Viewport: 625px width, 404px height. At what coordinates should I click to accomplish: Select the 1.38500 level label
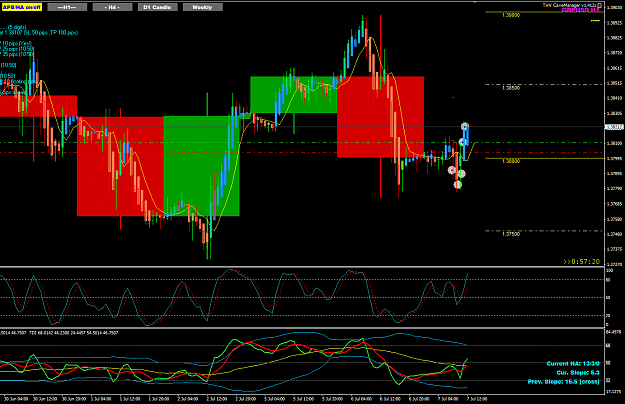click(x=511, y=88)
